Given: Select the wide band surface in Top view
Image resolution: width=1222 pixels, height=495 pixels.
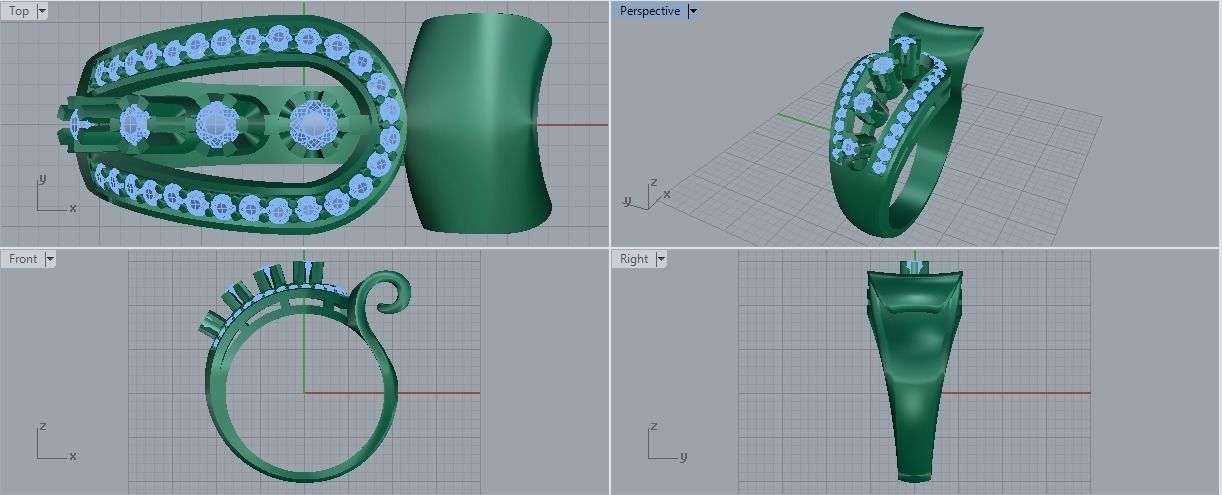Looking at the screenshot, I should (x=480, y=125).
